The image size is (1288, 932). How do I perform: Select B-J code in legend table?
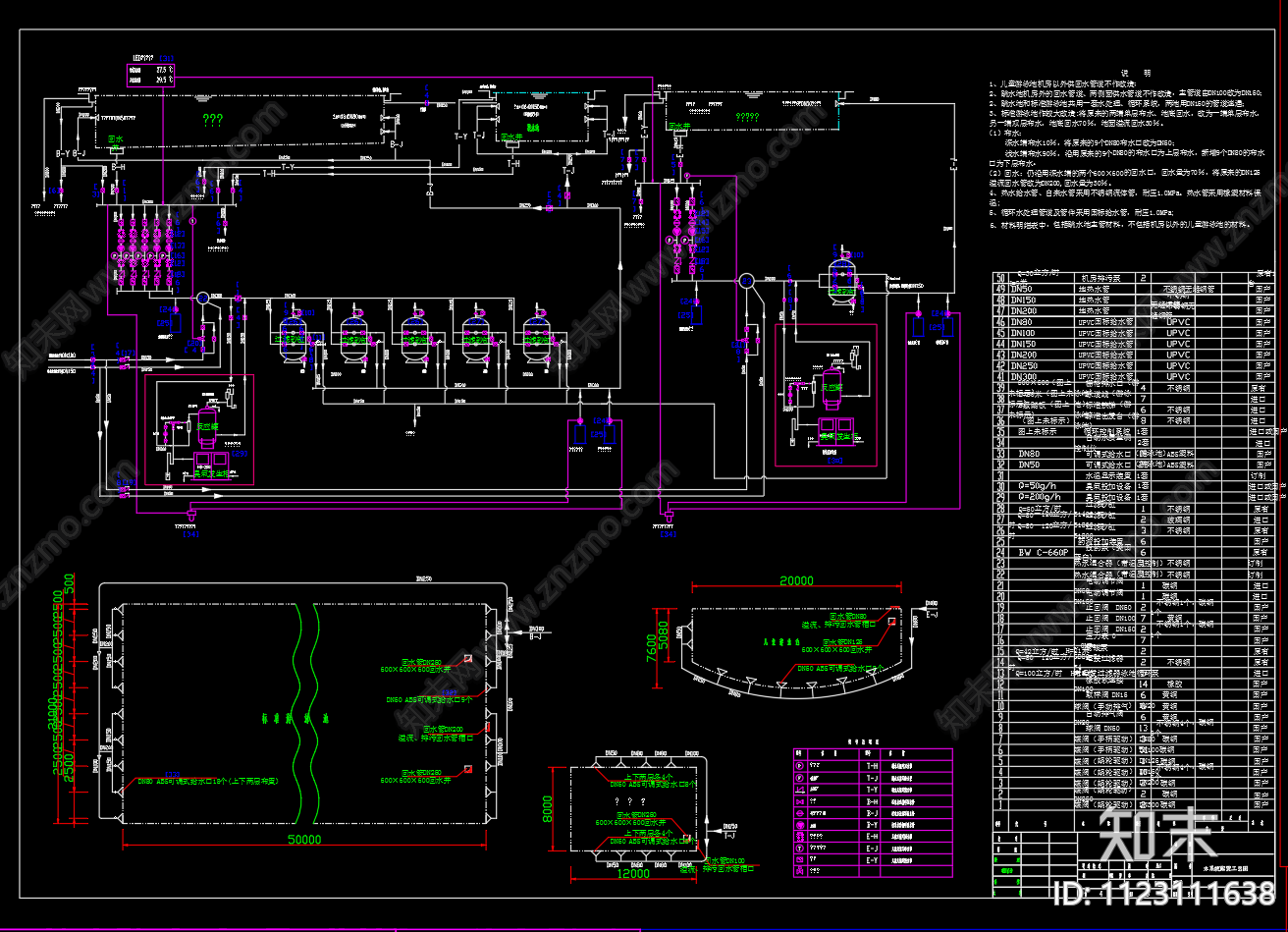[873, 813]
